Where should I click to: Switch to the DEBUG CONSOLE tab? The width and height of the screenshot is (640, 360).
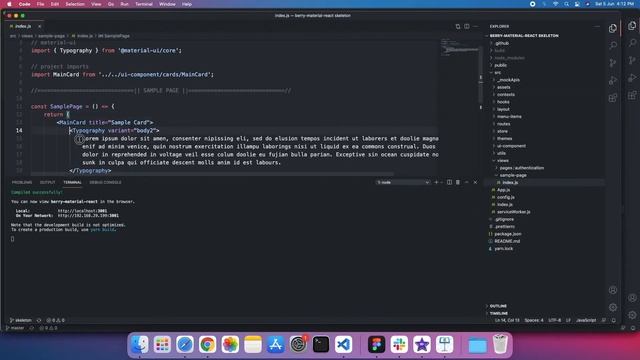pos(105,182)
